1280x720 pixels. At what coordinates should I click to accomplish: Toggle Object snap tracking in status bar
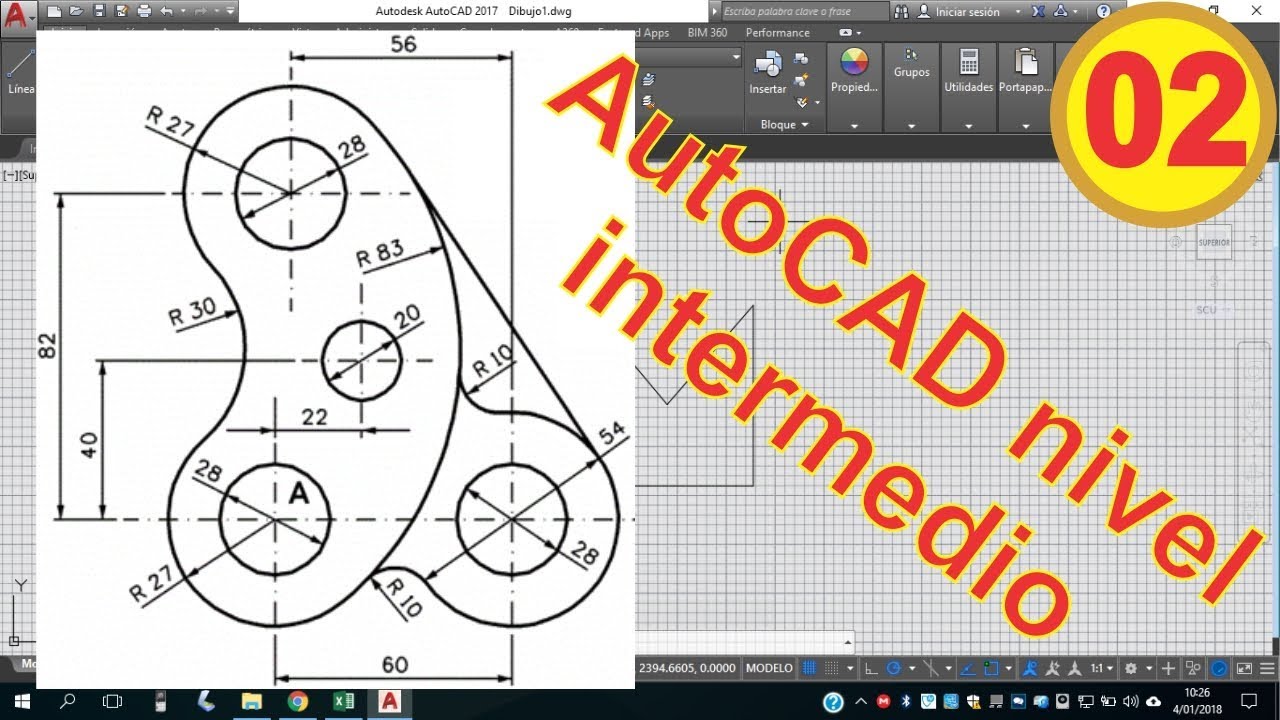(x=968, y=668)
